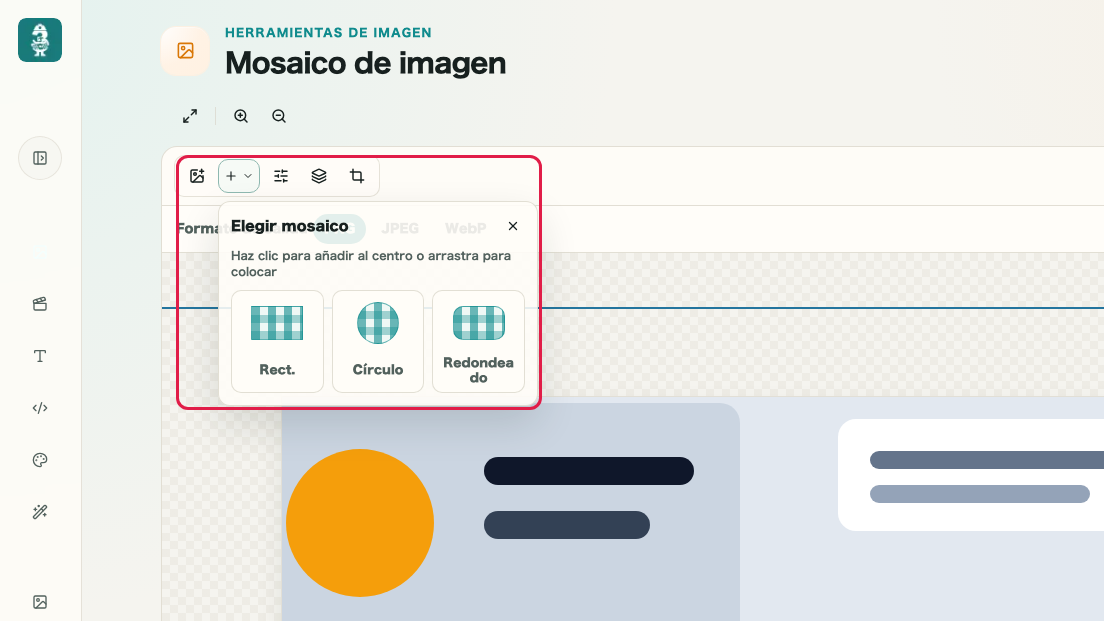Click the Mosaico de imagen heading
1104x621 pixels.
[365, 63]
